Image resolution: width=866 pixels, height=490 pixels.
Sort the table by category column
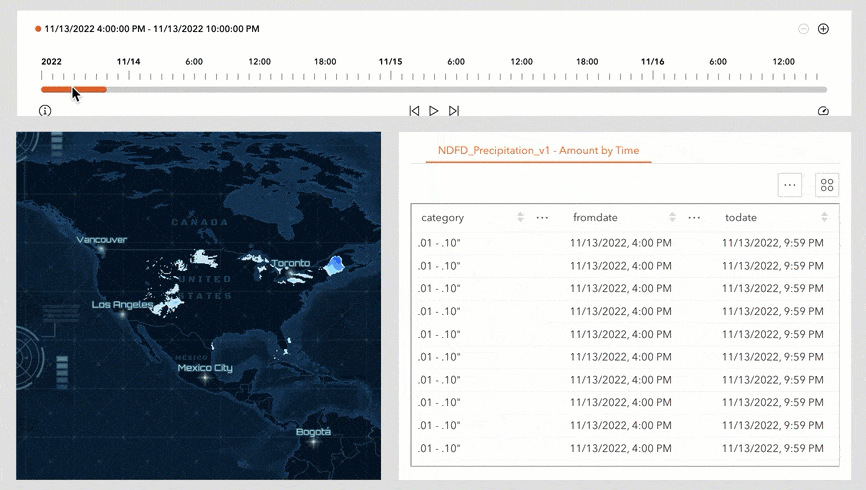coord(520,217)
